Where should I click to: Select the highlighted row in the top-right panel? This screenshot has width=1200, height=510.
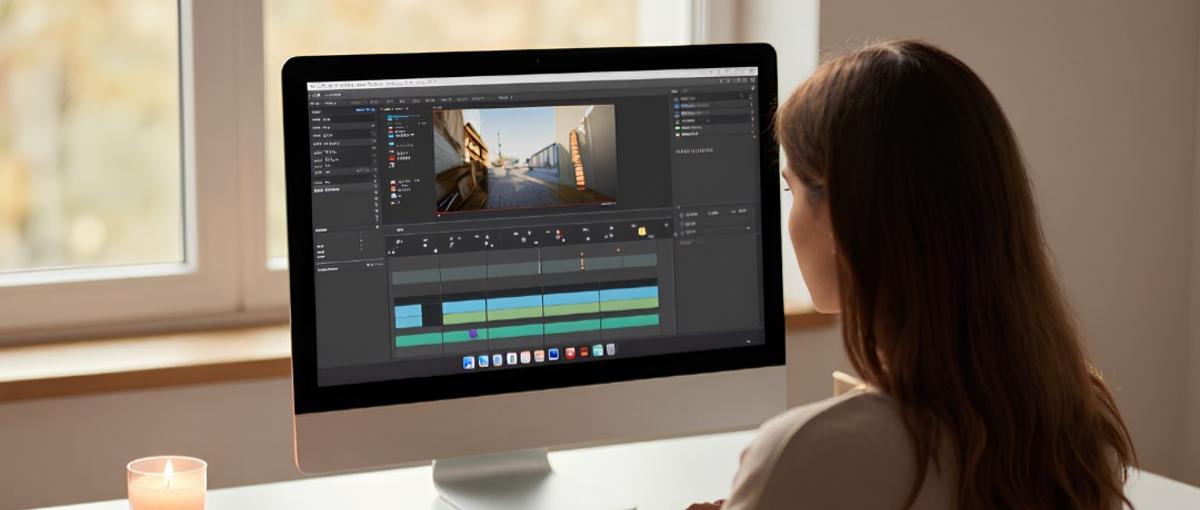[712, 106]
